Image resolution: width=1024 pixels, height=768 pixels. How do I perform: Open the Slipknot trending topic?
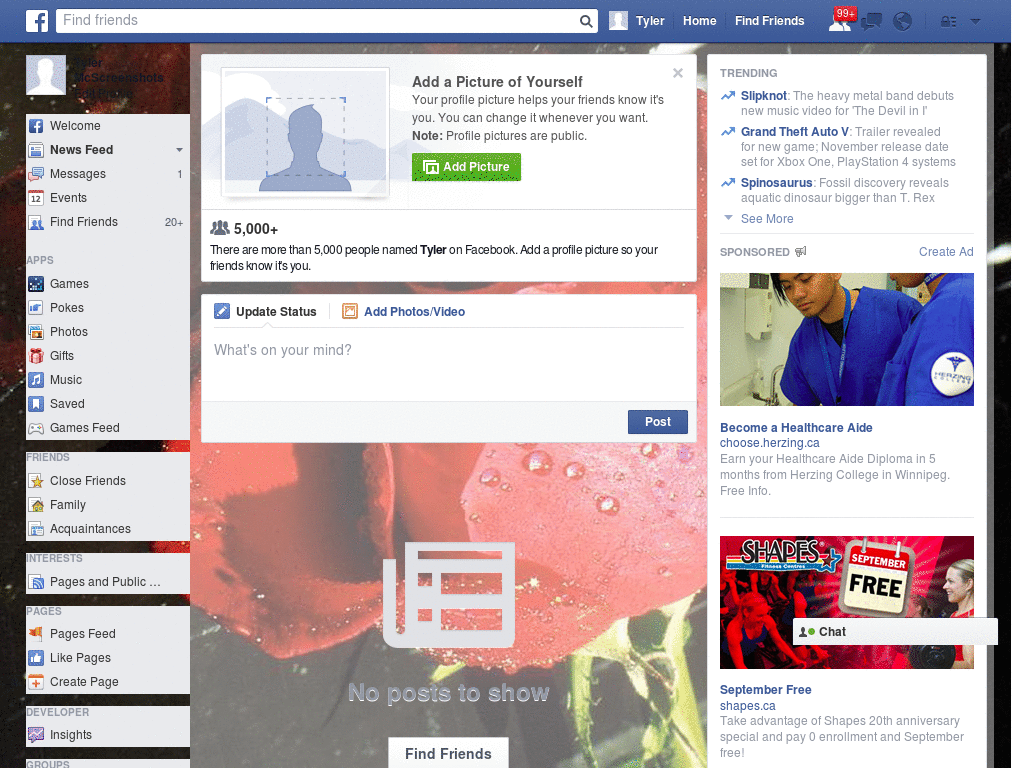pos(763,96)
